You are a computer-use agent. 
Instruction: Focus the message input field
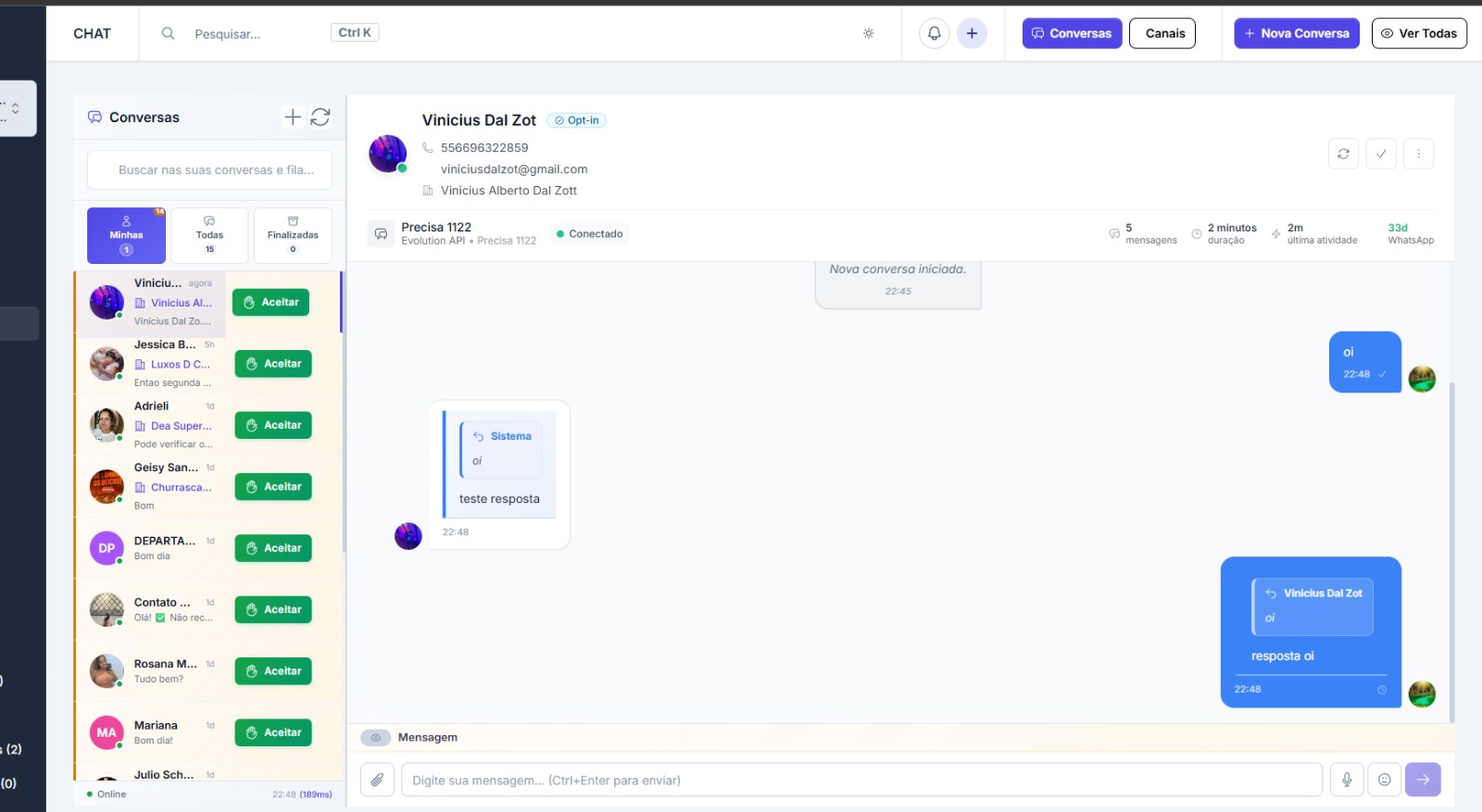861,780
